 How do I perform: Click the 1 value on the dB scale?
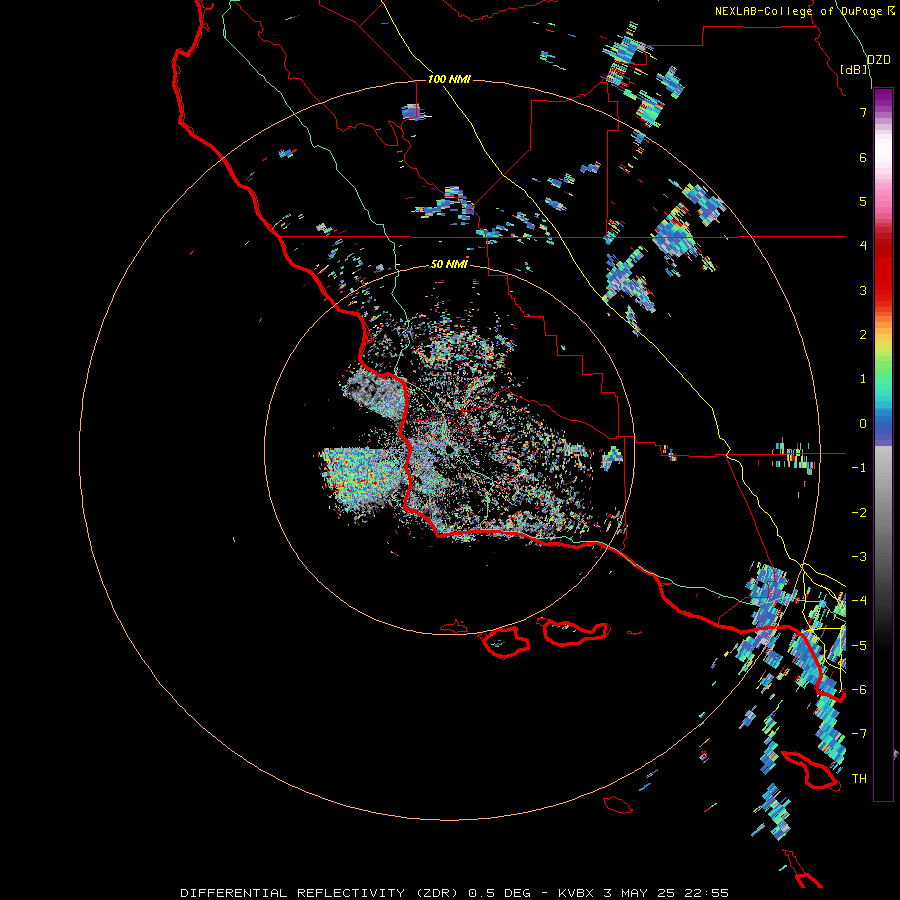pos(863,379)
